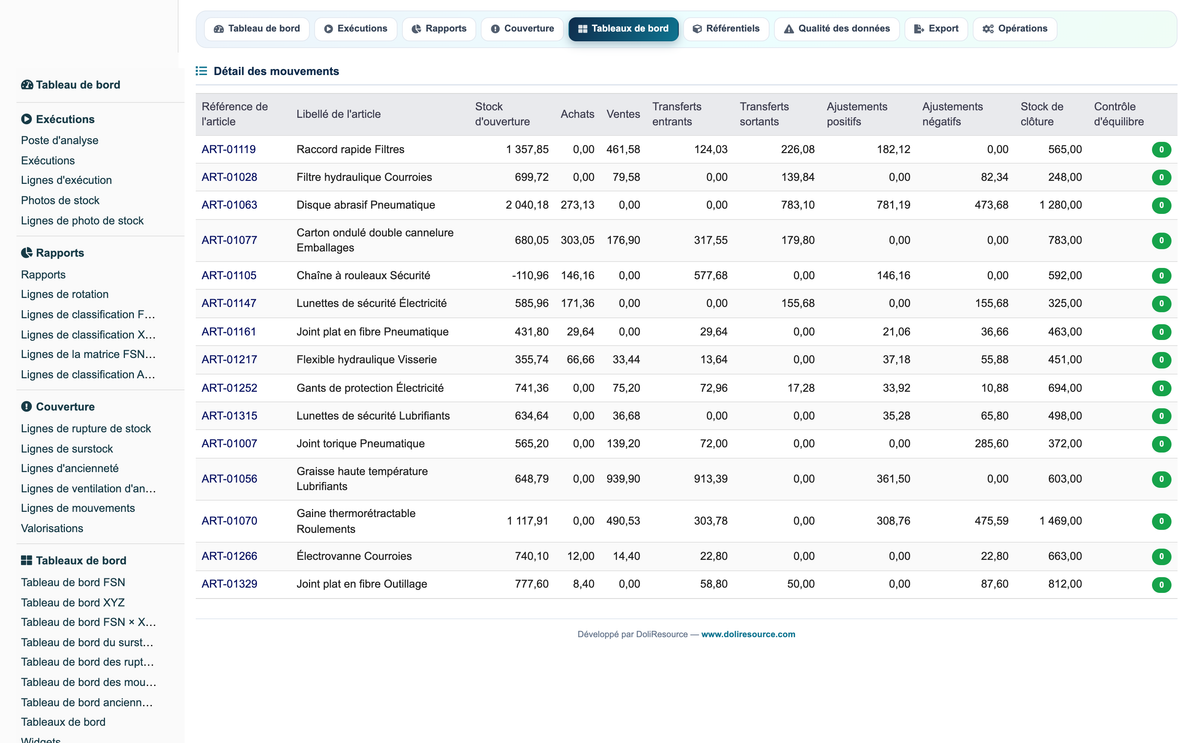The width and height of the screenshot is (1200, 743).
Task: Click the sidebar Exécutions play icon
Action: click(x=27, y=119)
